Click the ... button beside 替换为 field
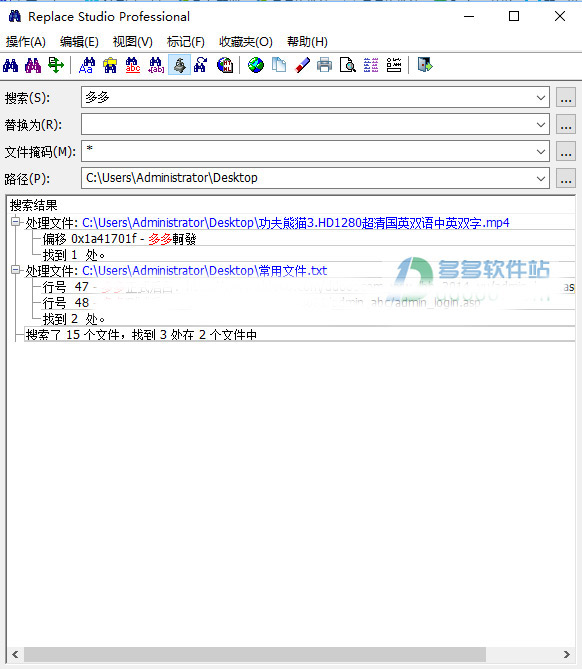 coord(566,125)
